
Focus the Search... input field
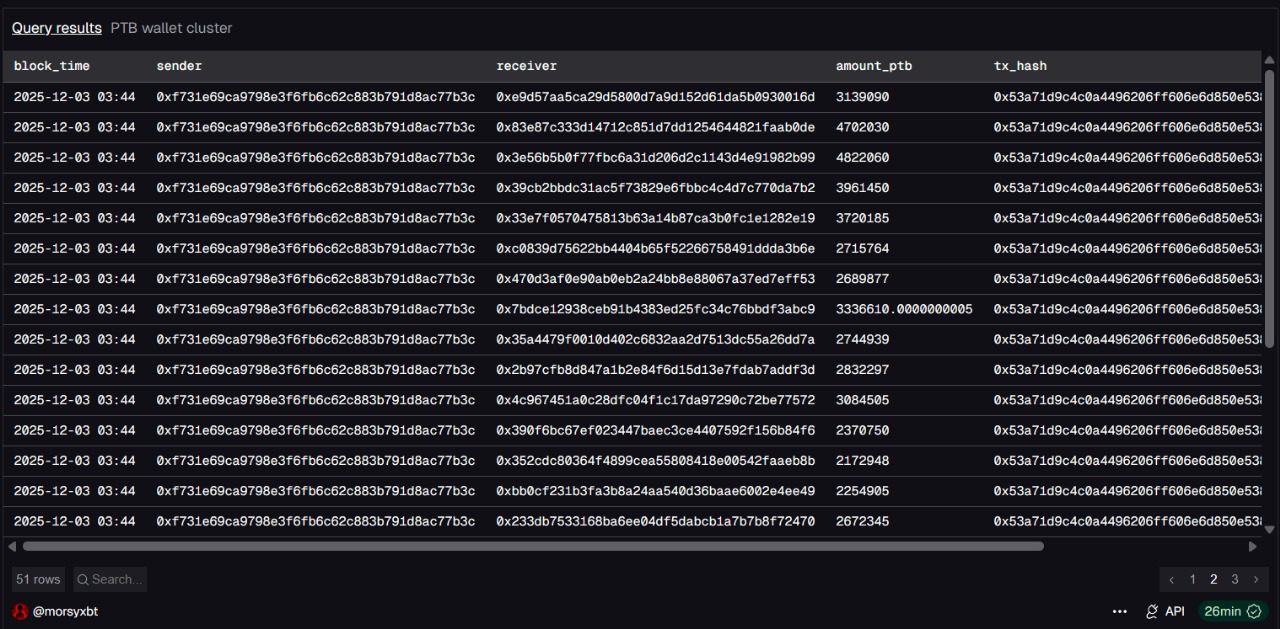pos(109,579)
